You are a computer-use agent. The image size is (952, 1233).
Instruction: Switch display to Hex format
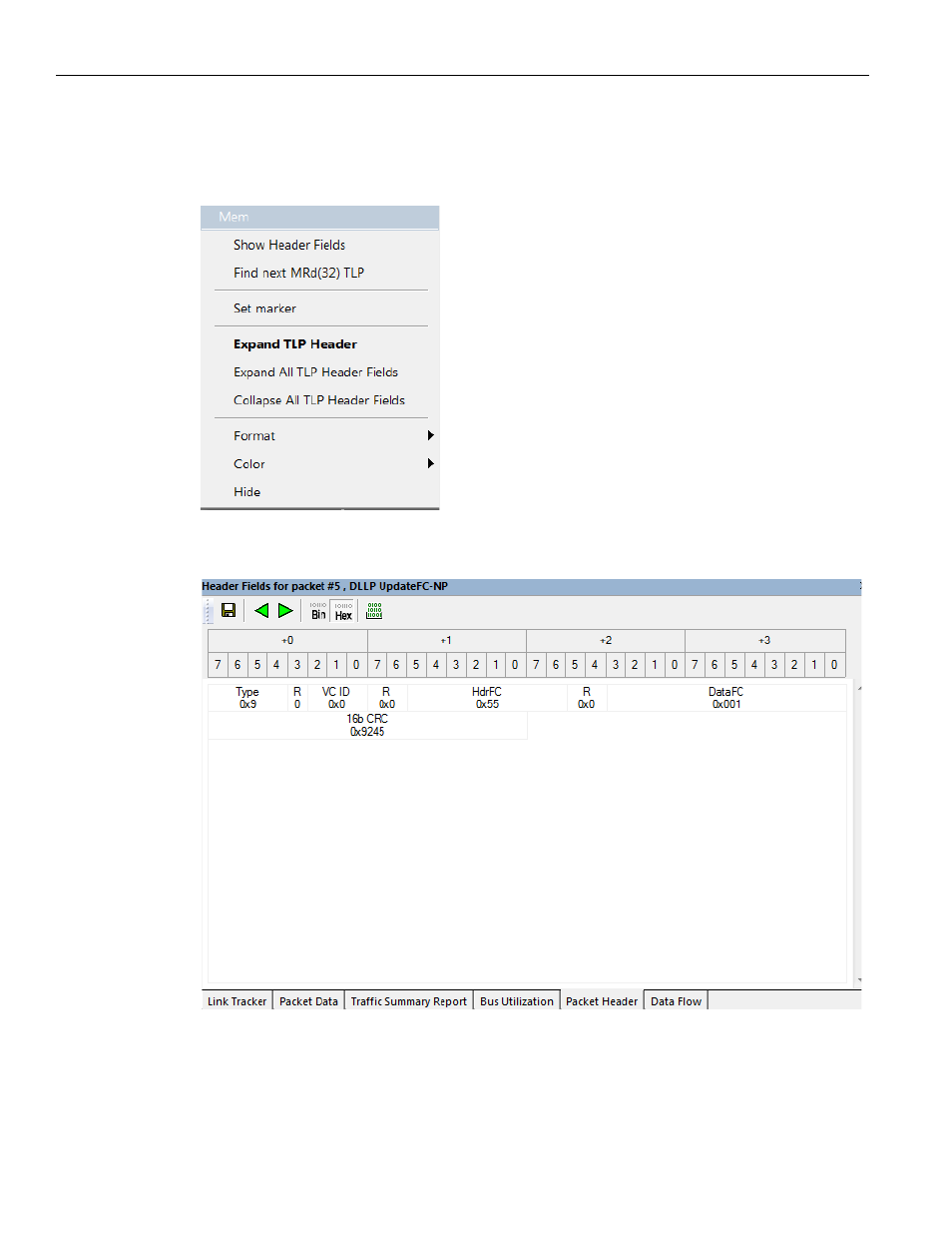343,611
